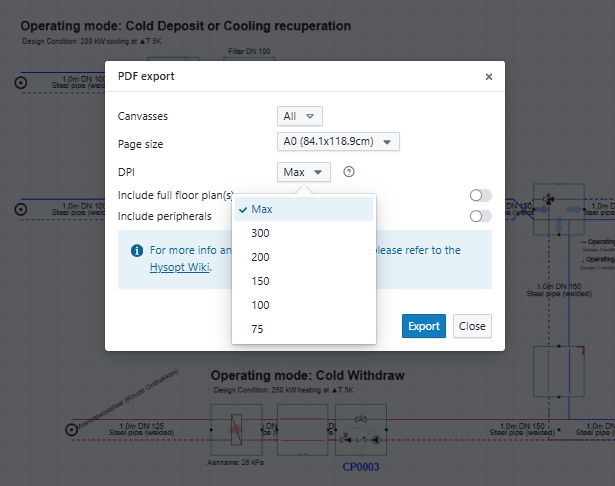Image resolution: width=615 pixels, height=486 pixels.
Task: Click the Export button
Action: point(423,326)
